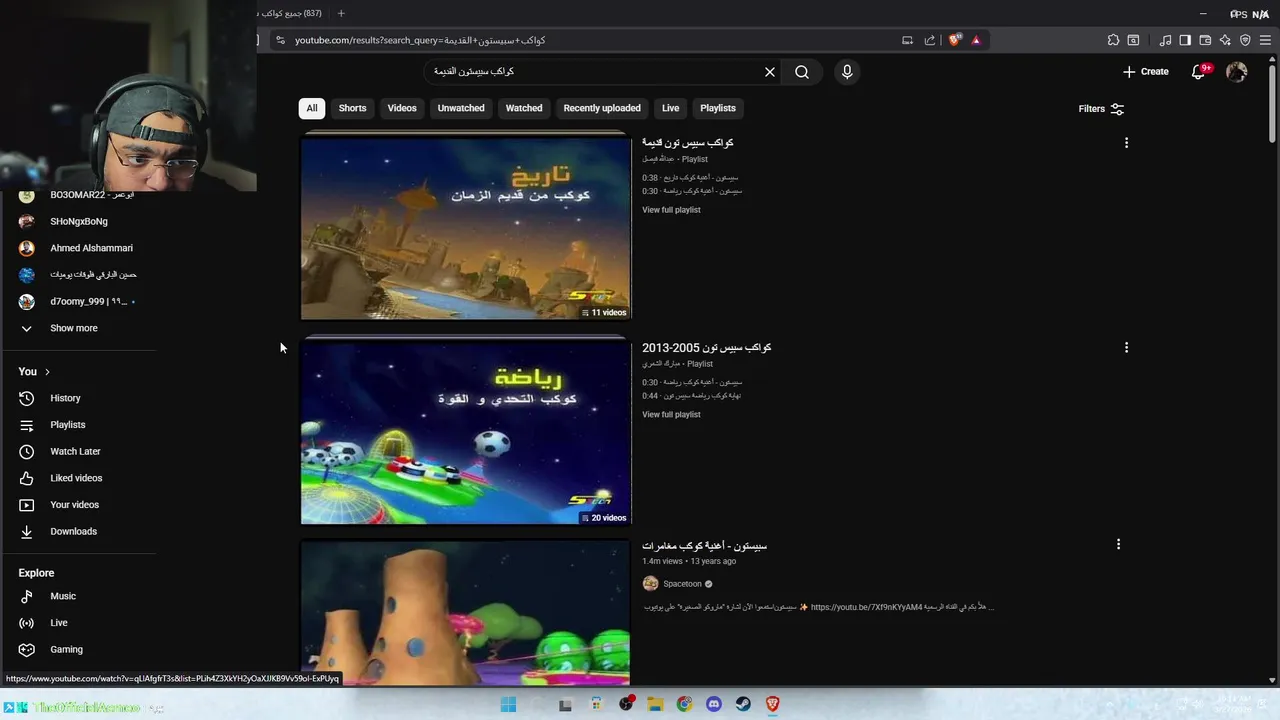Select the All filter chip
This screenshot has width=1280, height=720.
312,108
